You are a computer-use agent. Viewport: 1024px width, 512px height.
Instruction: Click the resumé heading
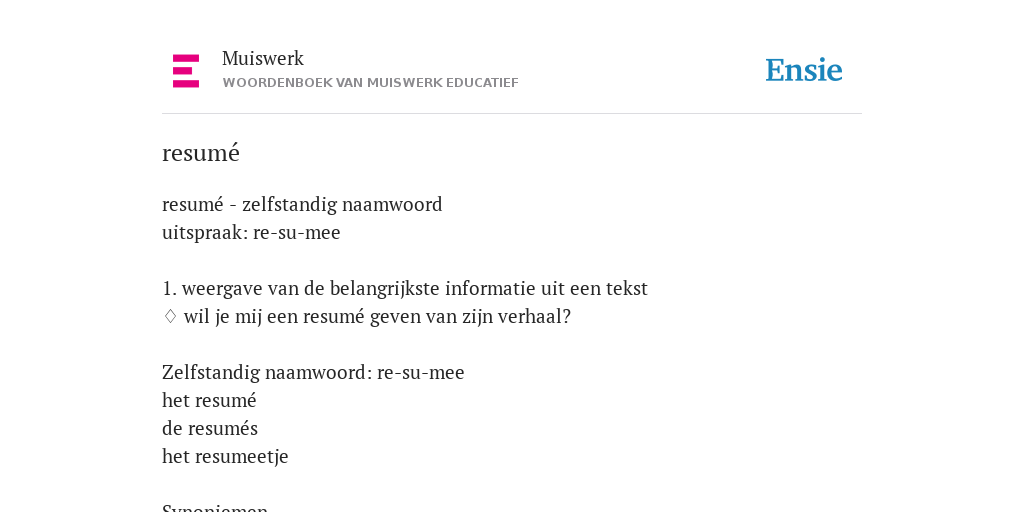coord(201,153)
